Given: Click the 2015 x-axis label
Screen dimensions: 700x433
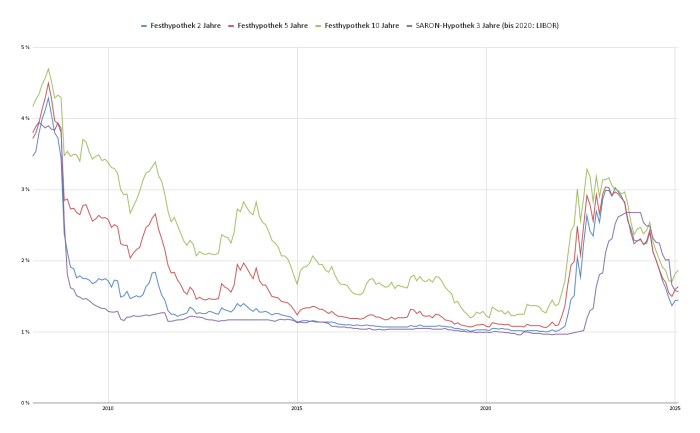Looking at the screenshot, I should point(297,408).
